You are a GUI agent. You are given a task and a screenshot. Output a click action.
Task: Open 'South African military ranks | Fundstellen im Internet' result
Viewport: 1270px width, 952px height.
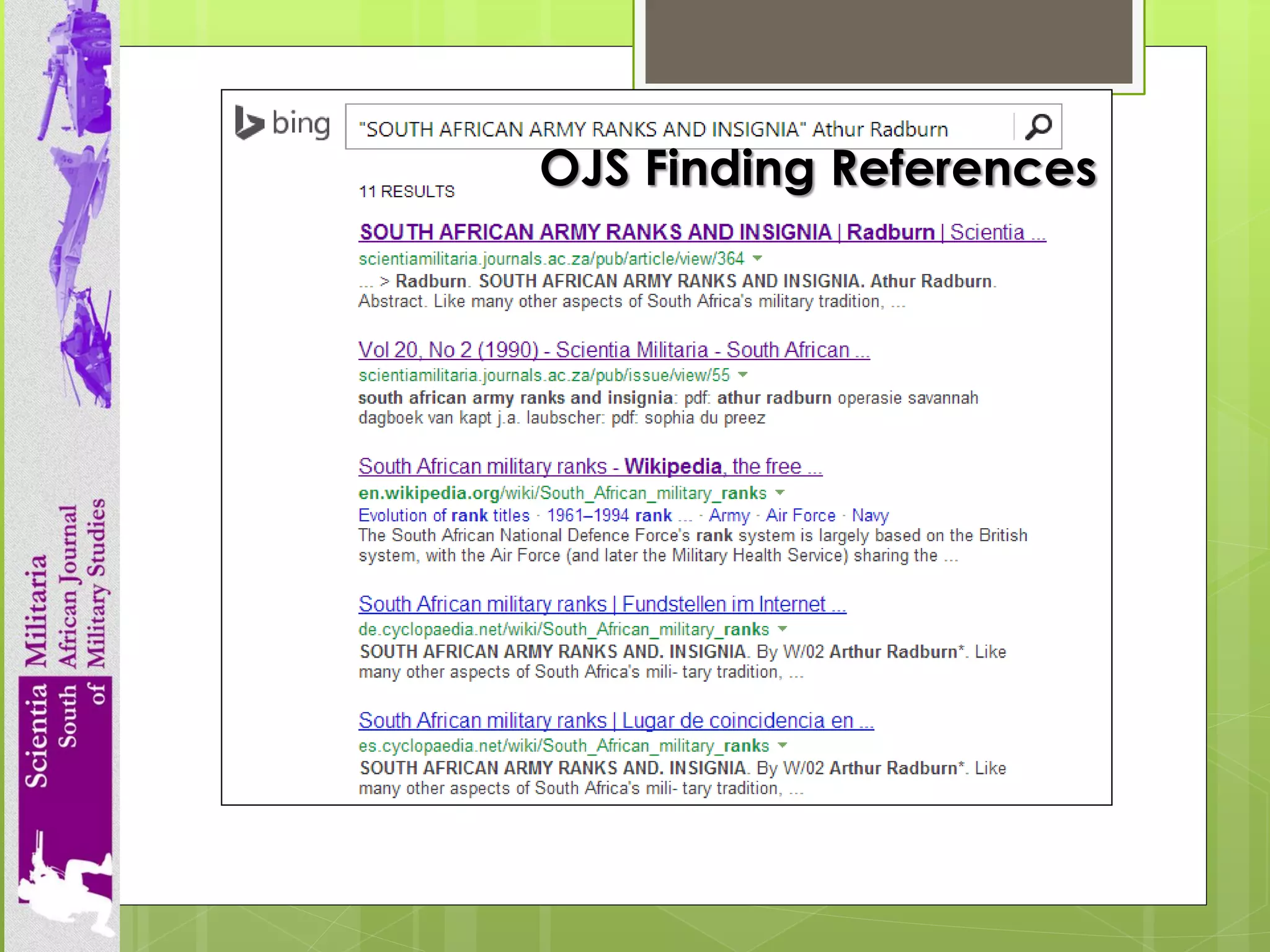tap(602, 604)
